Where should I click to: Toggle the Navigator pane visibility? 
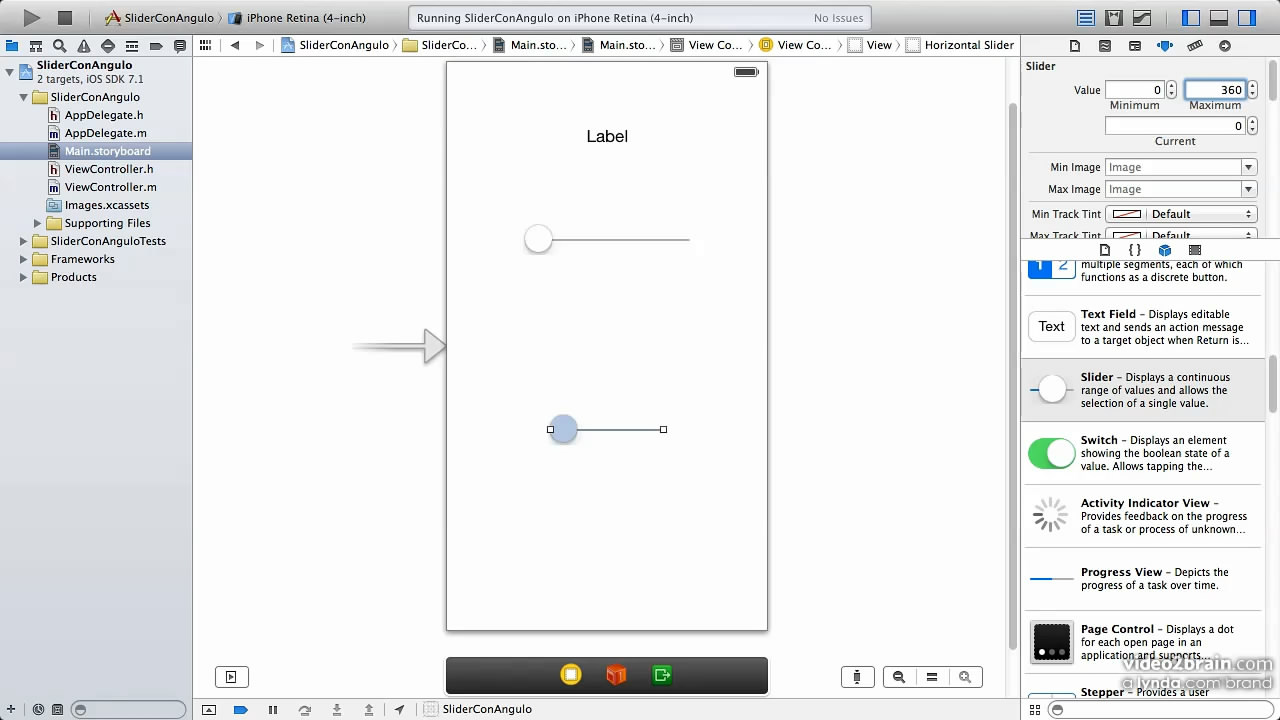pyautogui.click(x=1191, y=18)
